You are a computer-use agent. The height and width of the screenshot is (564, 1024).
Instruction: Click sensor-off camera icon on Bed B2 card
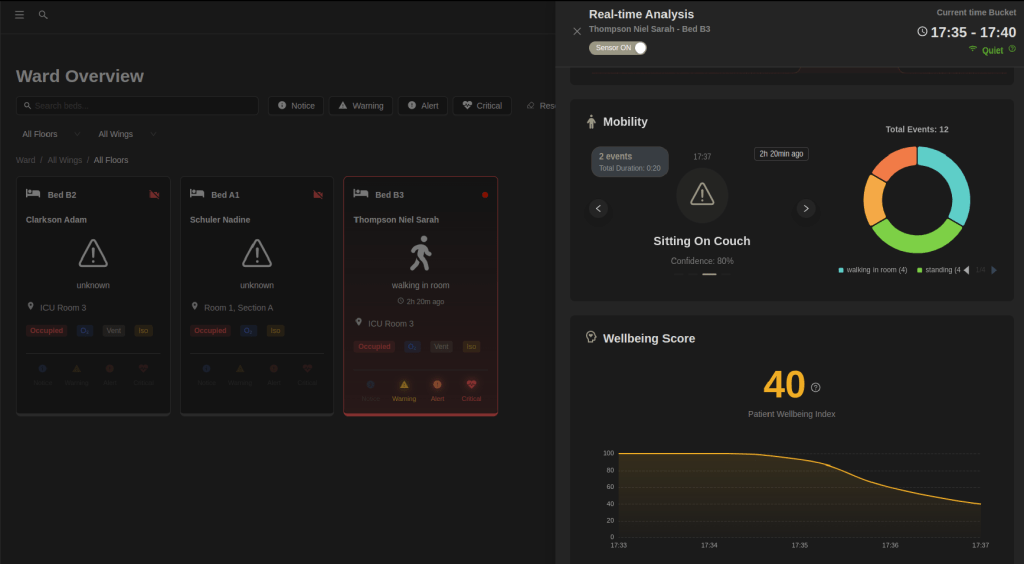coord(154,195)
